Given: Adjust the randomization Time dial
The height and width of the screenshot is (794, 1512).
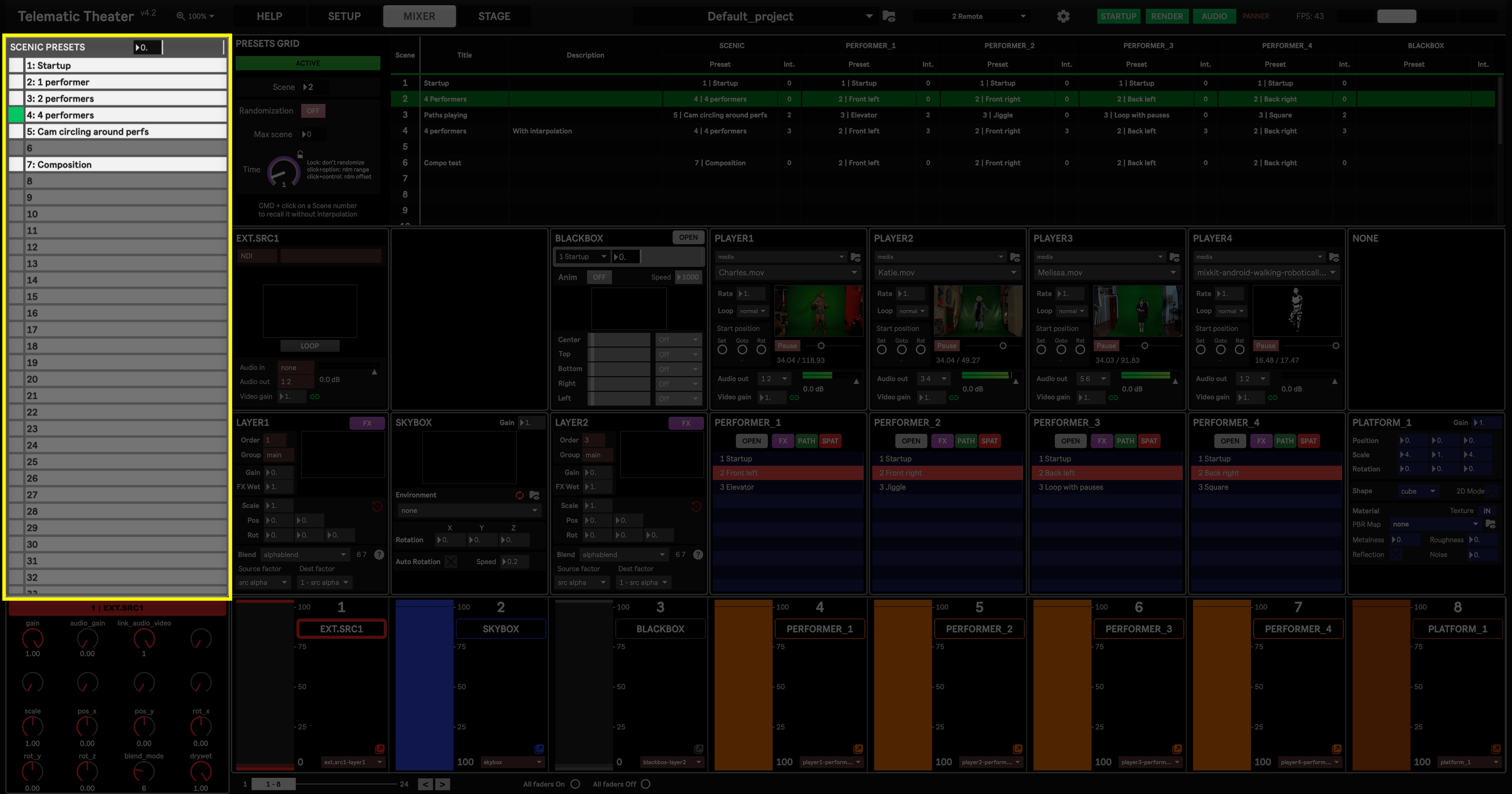Looking at the screenshot, I should tap(283, 172).
